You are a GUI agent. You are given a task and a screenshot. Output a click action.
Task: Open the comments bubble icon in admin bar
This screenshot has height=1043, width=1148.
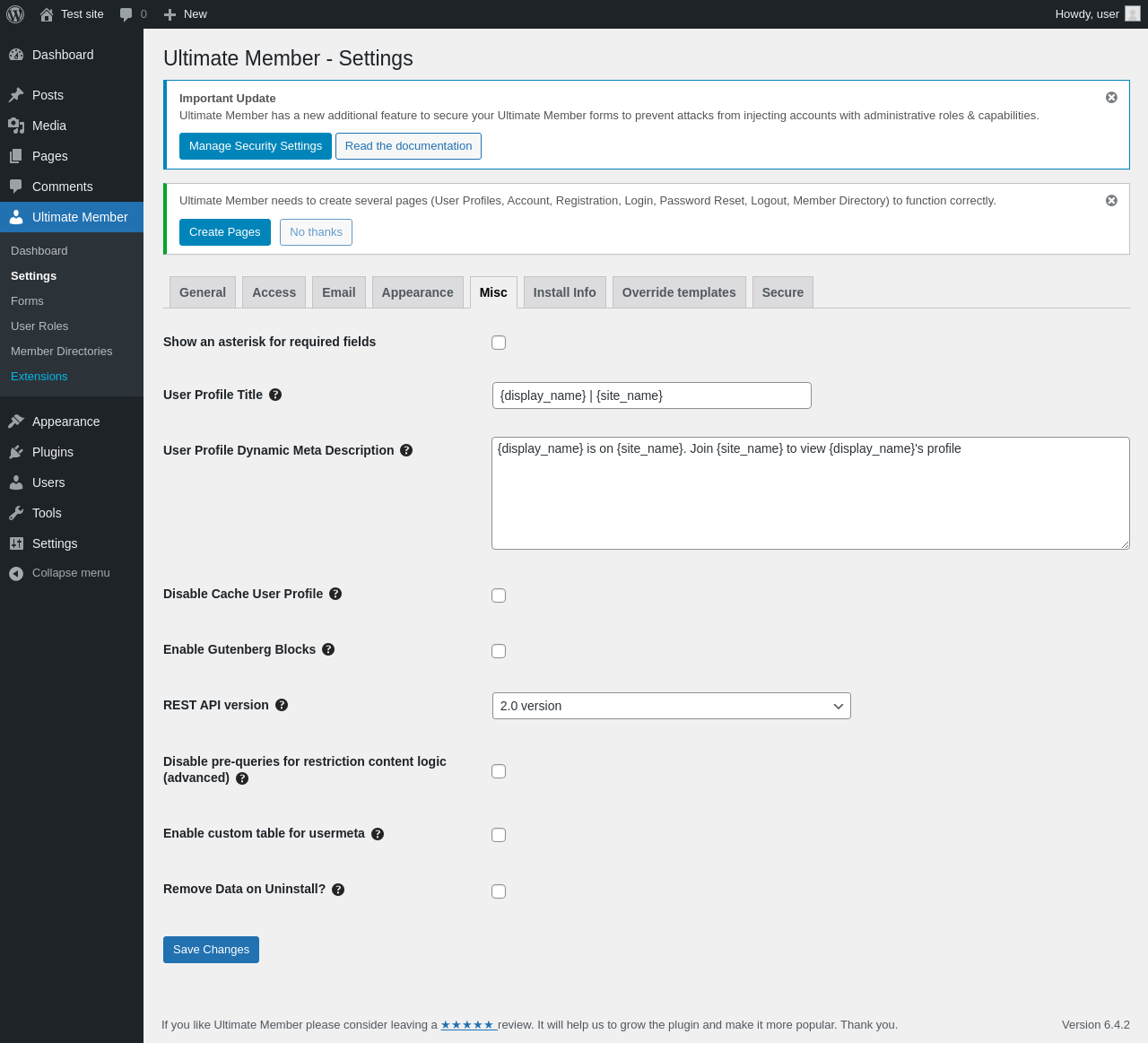point(126,14)
